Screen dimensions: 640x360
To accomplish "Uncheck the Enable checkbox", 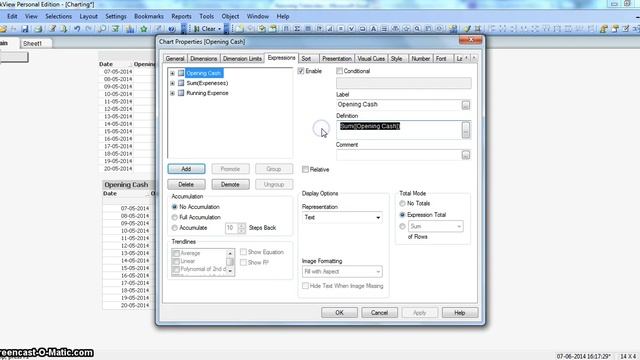I will coord(301,71).
